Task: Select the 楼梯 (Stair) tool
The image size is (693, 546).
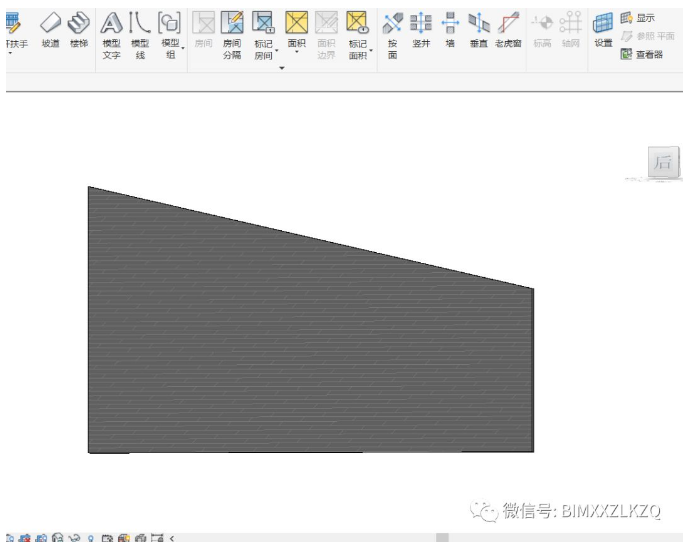Action: point(78,29)
